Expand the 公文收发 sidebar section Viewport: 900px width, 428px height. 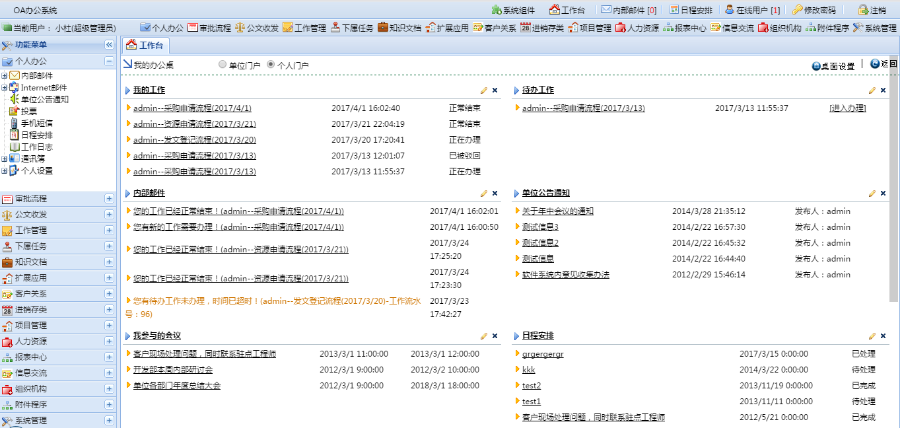(x=109, y=215)
